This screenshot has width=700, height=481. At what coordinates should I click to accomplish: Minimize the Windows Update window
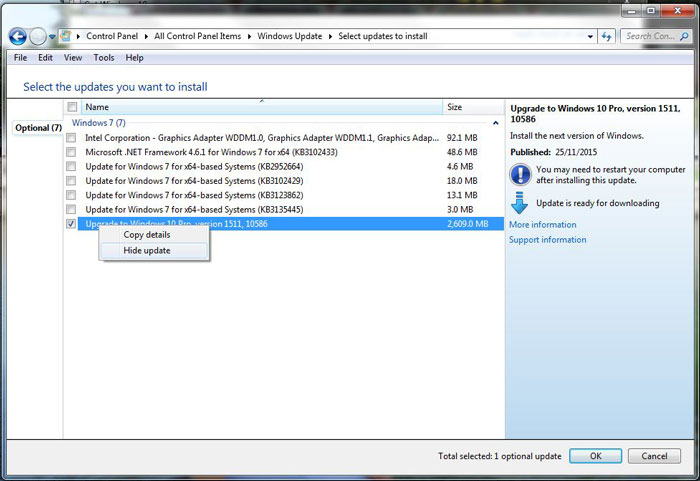[x=631, y=11]
